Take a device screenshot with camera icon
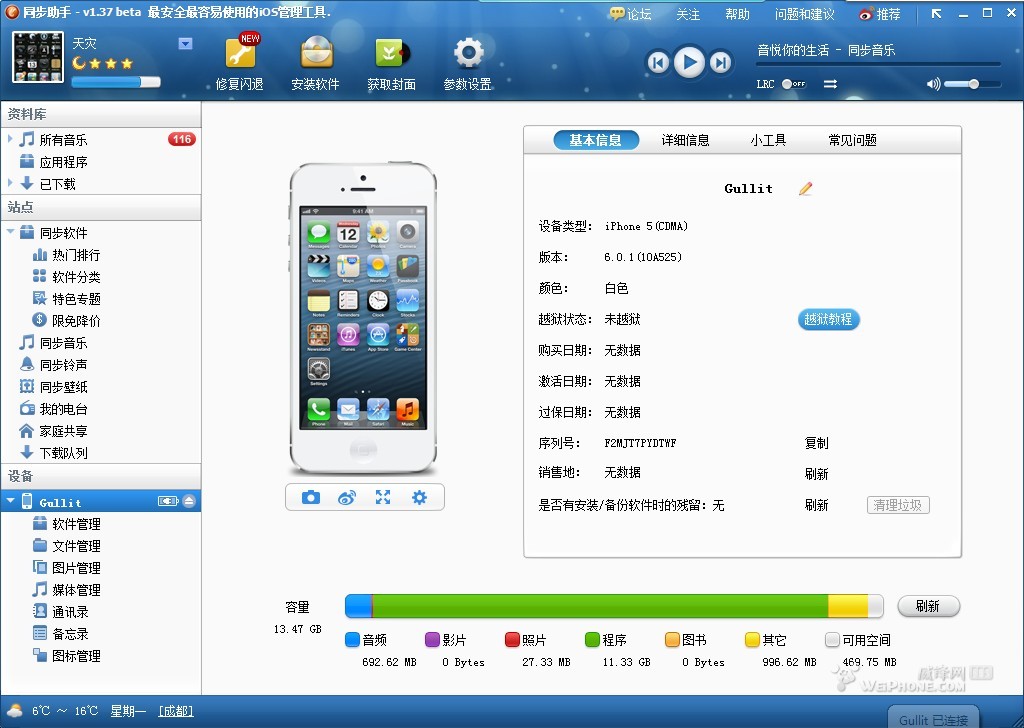 pos(311,498)
